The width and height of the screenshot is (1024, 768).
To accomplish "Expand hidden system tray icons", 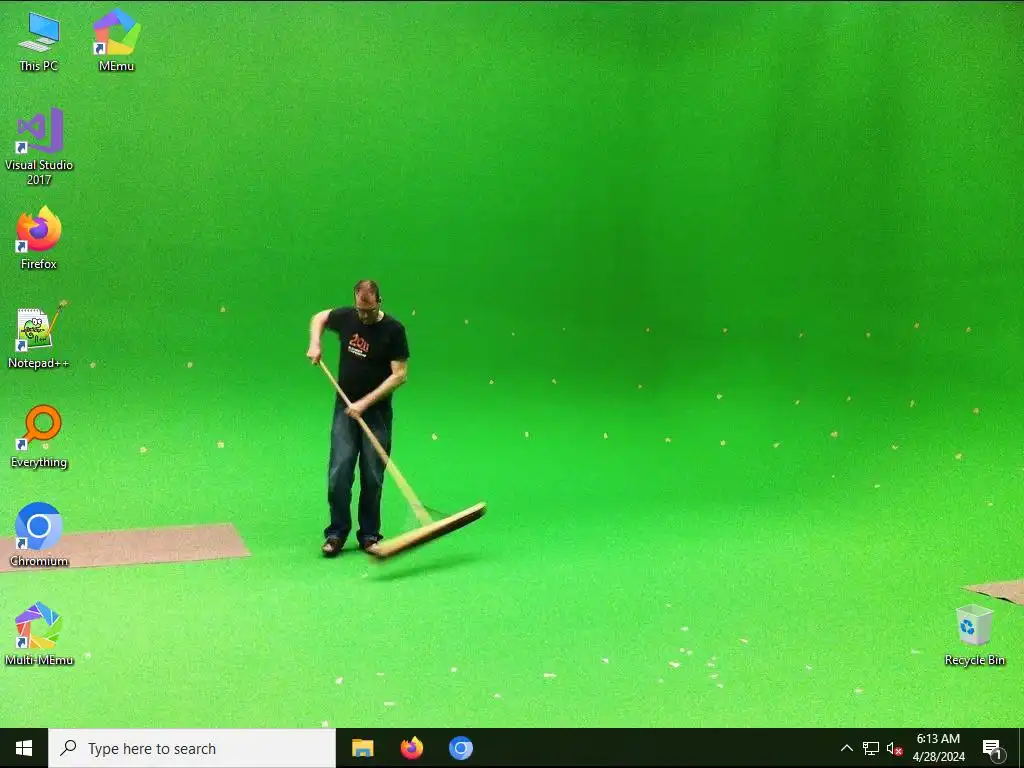I will 846,748.
